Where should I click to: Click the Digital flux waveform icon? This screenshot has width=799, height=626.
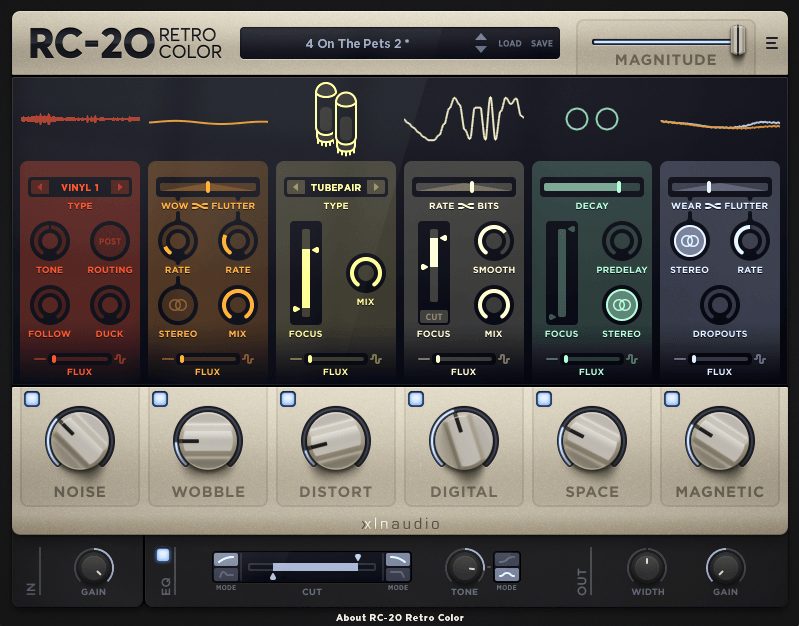(x=504, y=359)
